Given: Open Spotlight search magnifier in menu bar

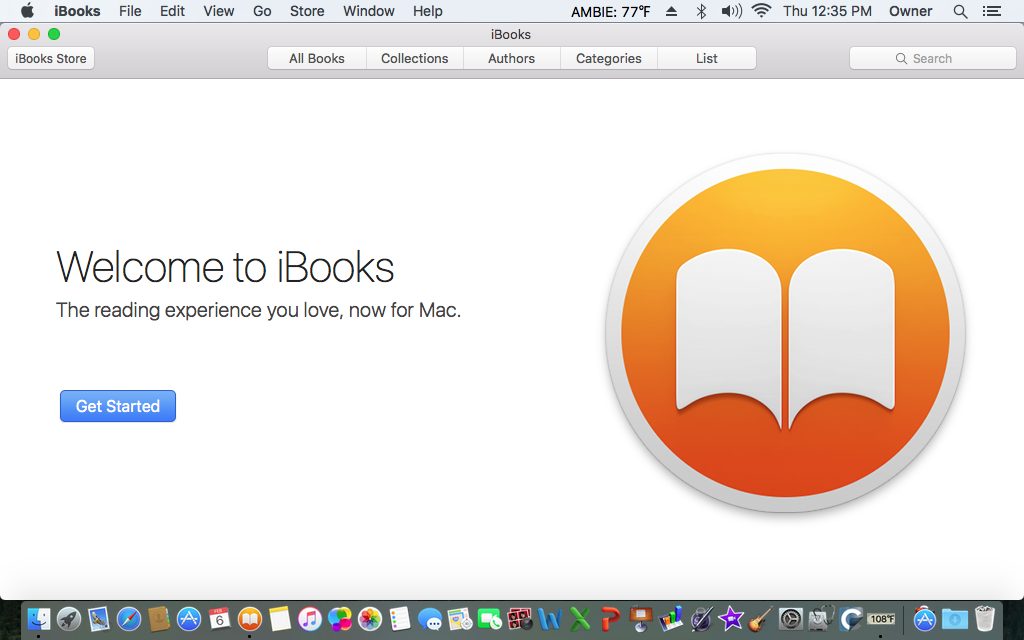Looking at the screenshot, I should [x=960, y=11].
